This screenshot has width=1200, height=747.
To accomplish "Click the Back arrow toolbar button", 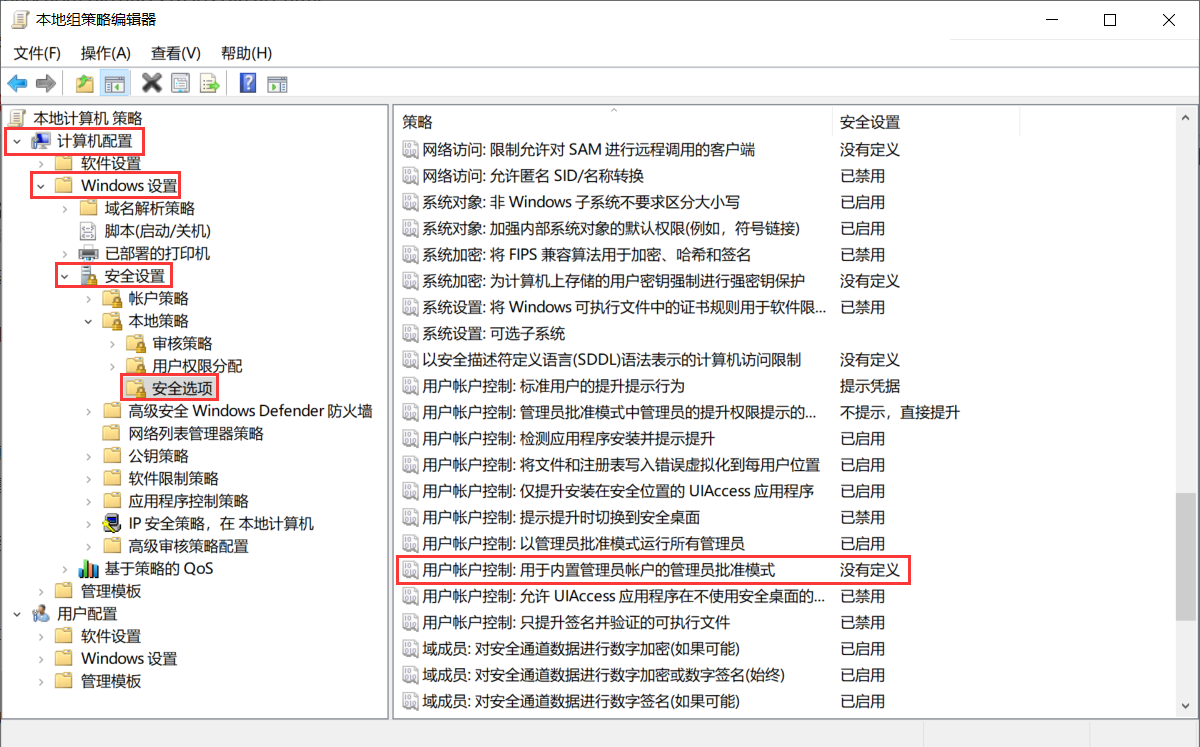I will 17,83.
